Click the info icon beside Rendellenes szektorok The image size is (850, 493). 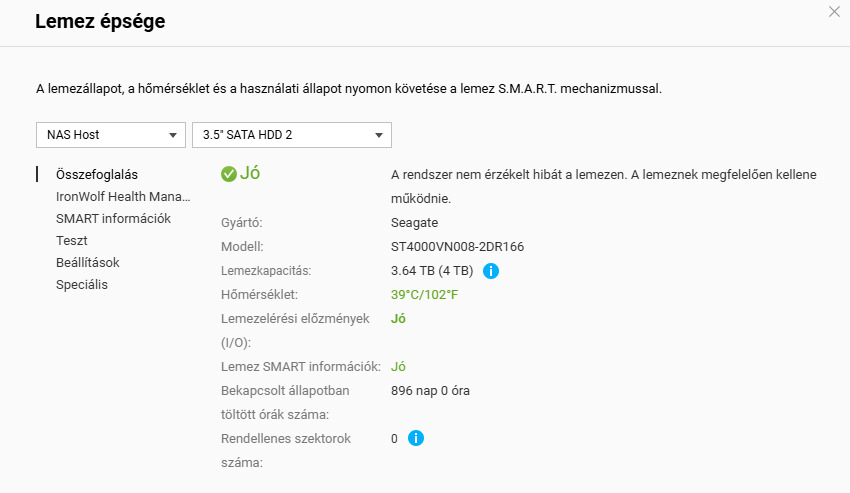(416, 438)
